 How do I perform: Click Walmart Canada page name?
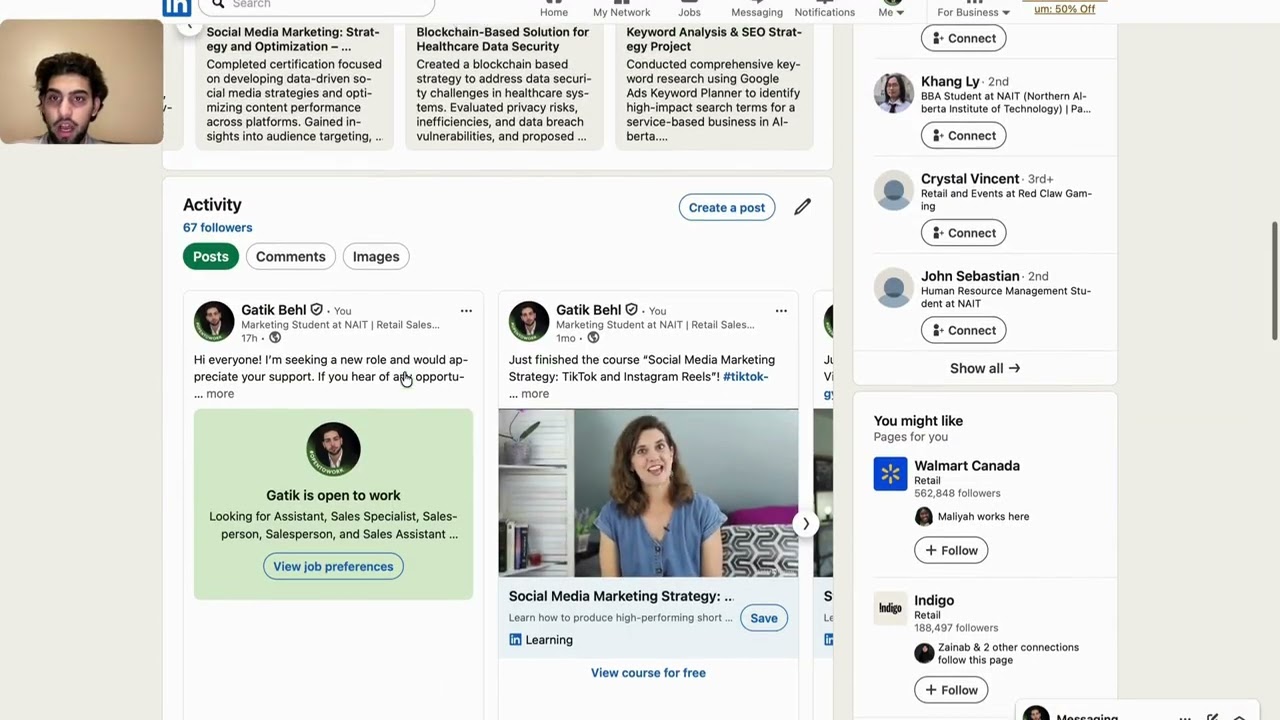[x=967, y=466]
